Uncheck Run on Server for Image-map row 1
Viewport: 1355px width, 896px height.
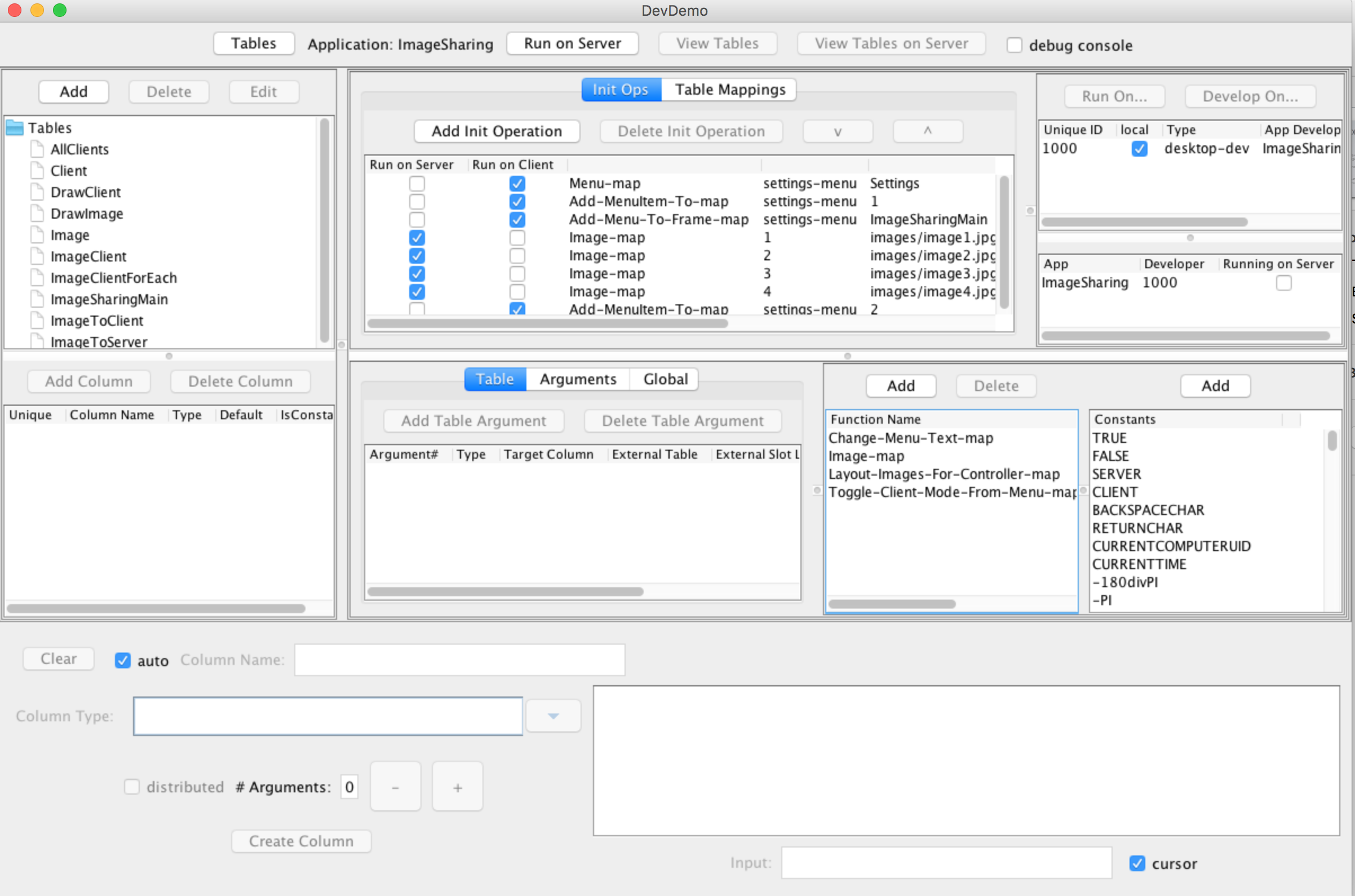coord(417,238)
